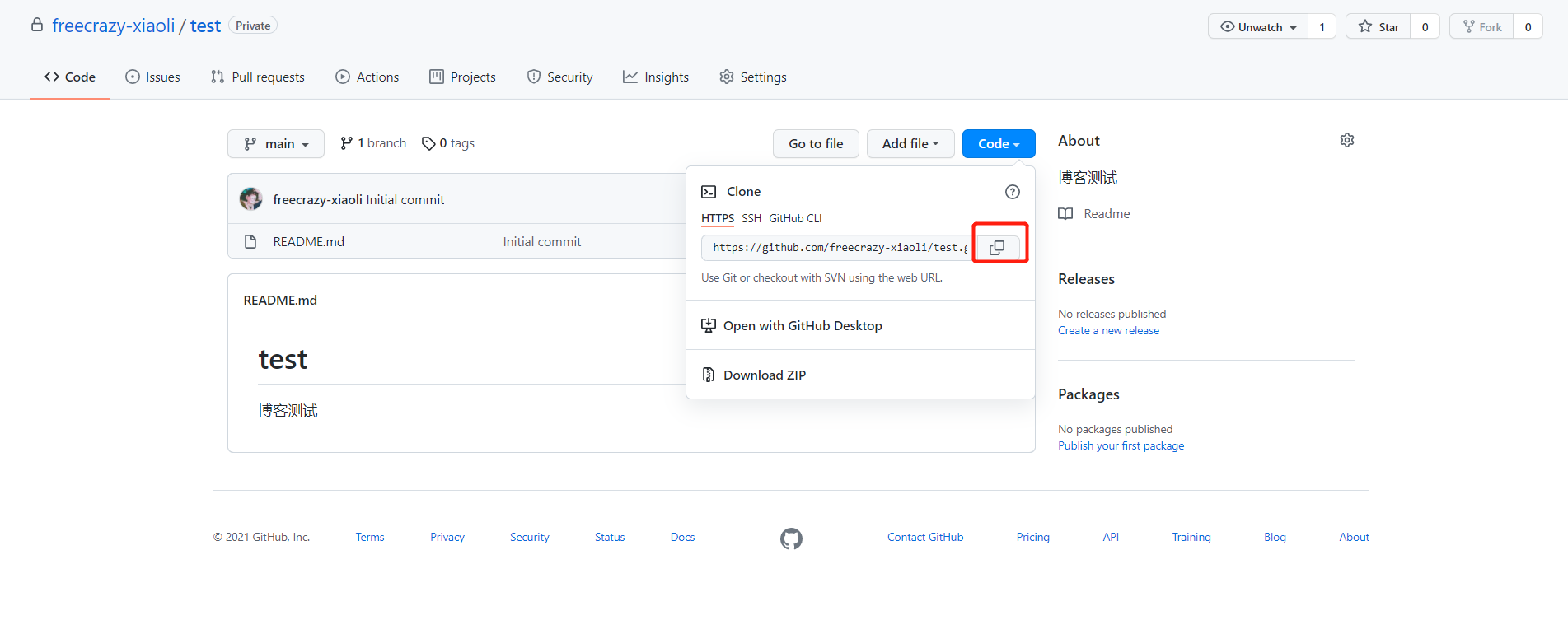Open the main branch selector dropdown
This screenshot has width=1568, height=634.
pyautogui.click(x=276, y=144)
